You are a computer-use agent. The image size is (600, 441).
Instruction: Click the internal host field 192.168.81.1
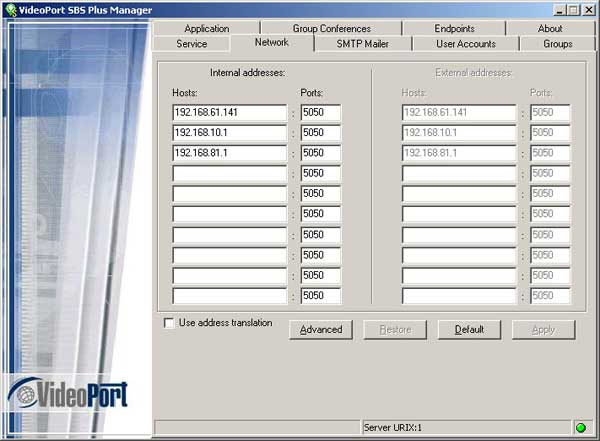pos(230,153)
